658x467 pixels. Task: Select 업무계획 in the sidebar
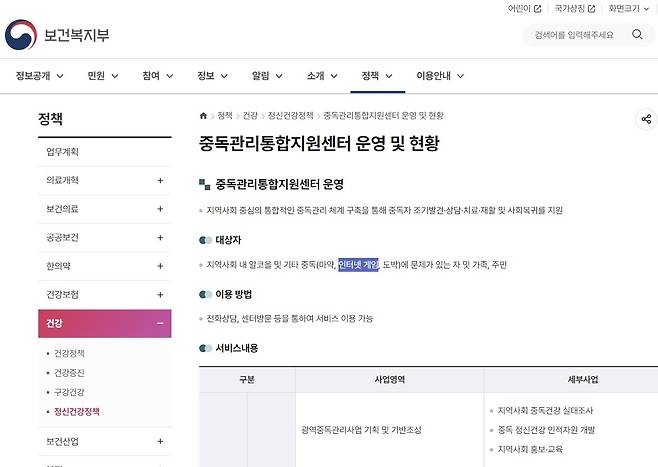(104, 152)
